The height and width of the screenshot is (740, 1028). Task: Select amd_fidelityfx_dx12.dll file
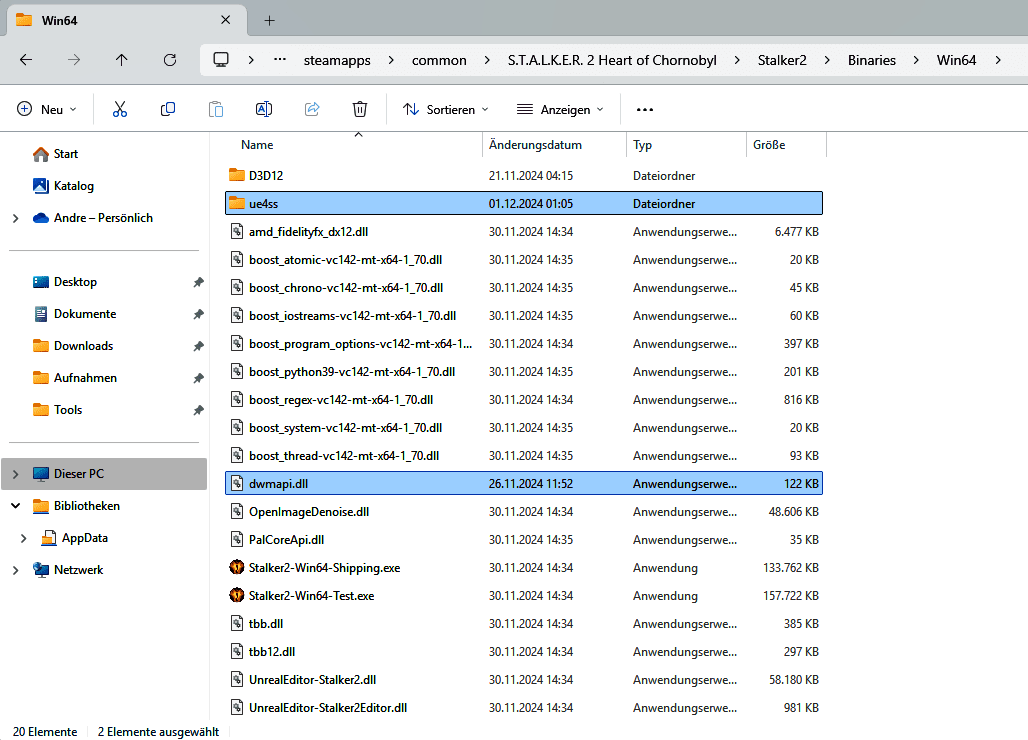click(524, 232)
